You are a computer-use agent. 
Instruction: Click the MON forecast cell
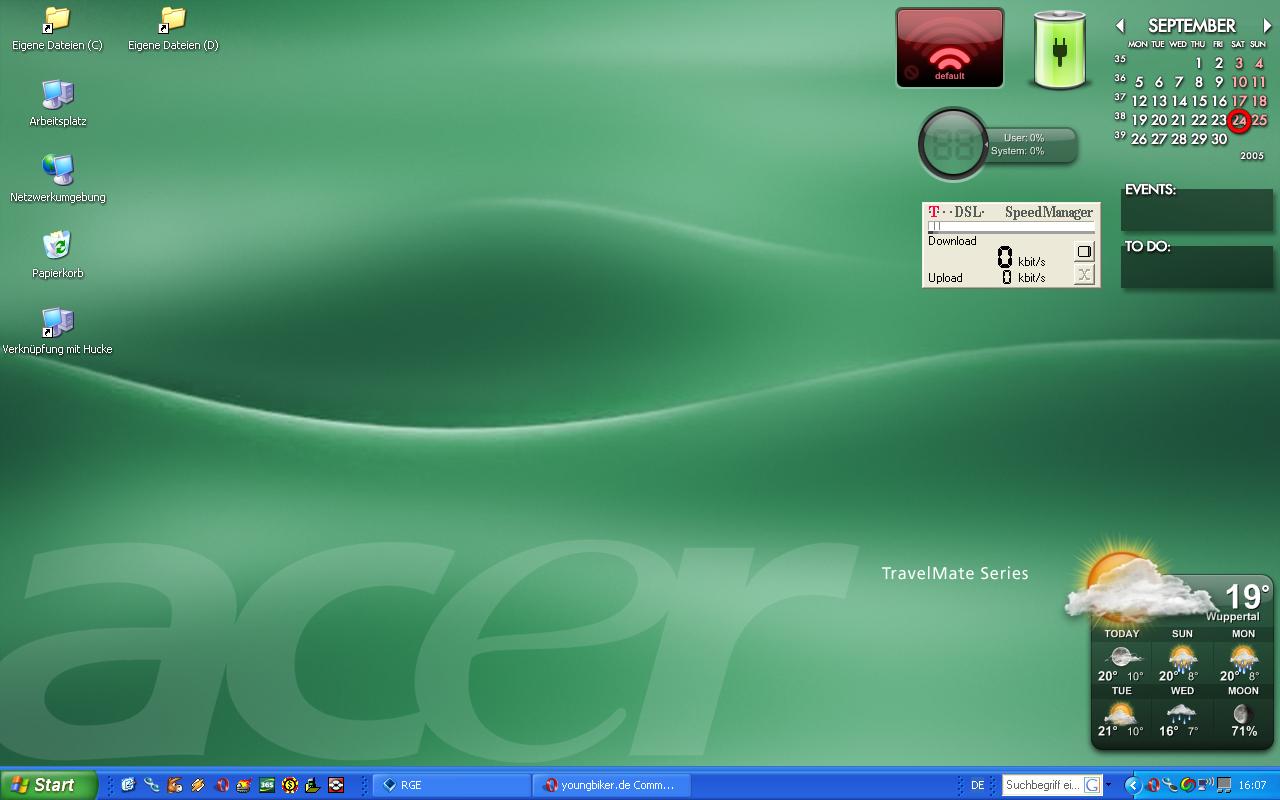click(1243, 655)
